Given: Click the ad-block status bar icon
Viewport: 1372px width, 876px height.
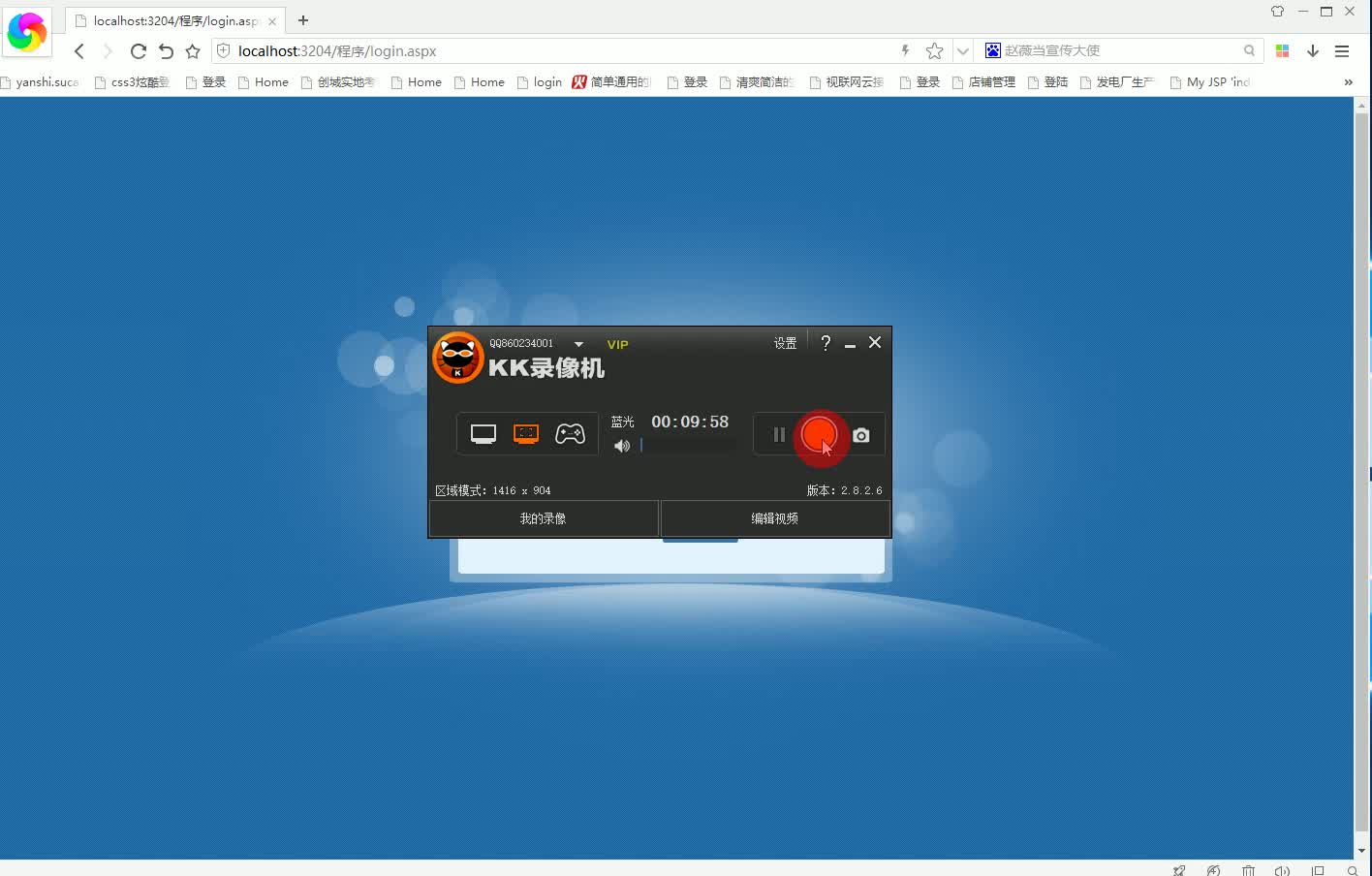Looking at the screenshot, I should pos(1214,870).
